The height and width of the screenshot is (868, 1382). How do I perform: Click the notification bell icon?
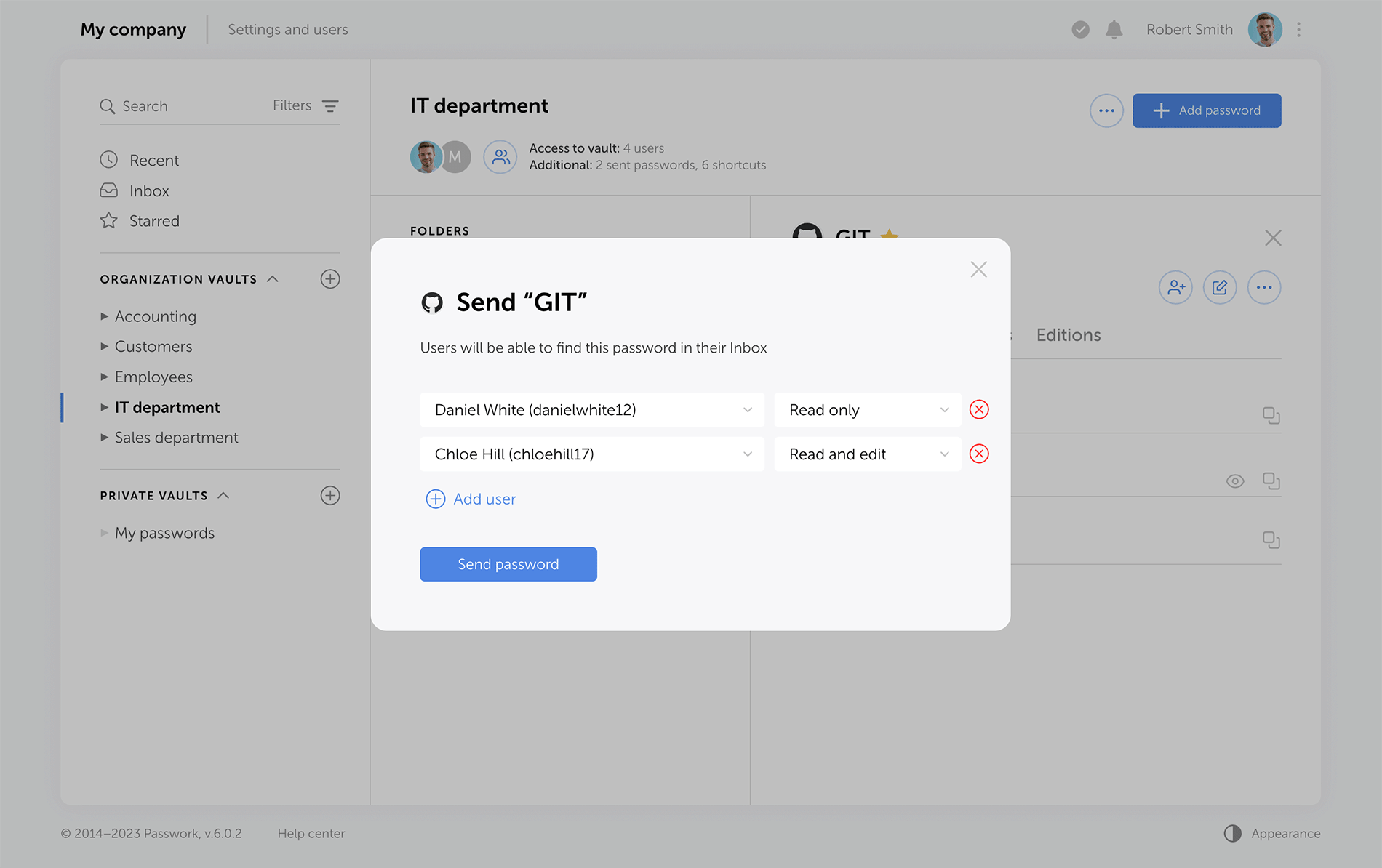1114,30
